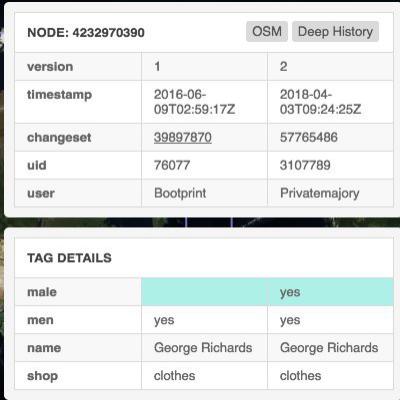Click the uid 76077 value
The image size is (400, 400).
[x=172, y=165]
